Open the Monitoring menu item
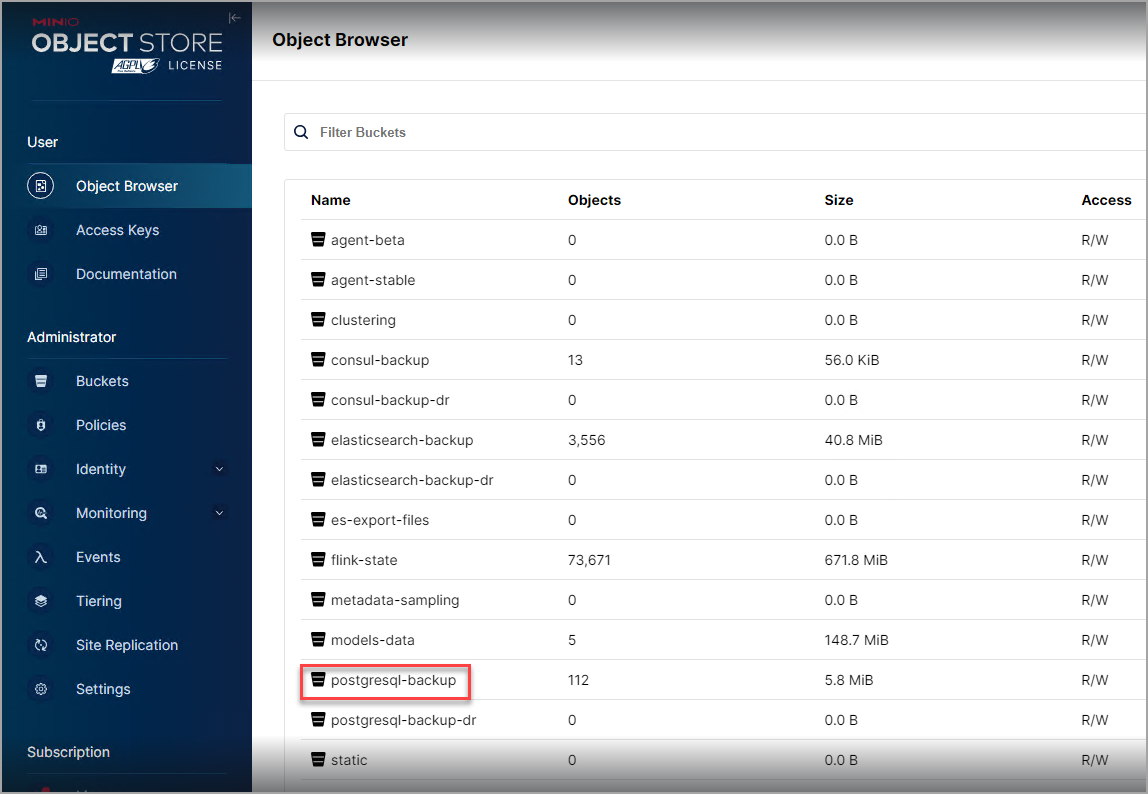1148x794 pixels. 111,513
